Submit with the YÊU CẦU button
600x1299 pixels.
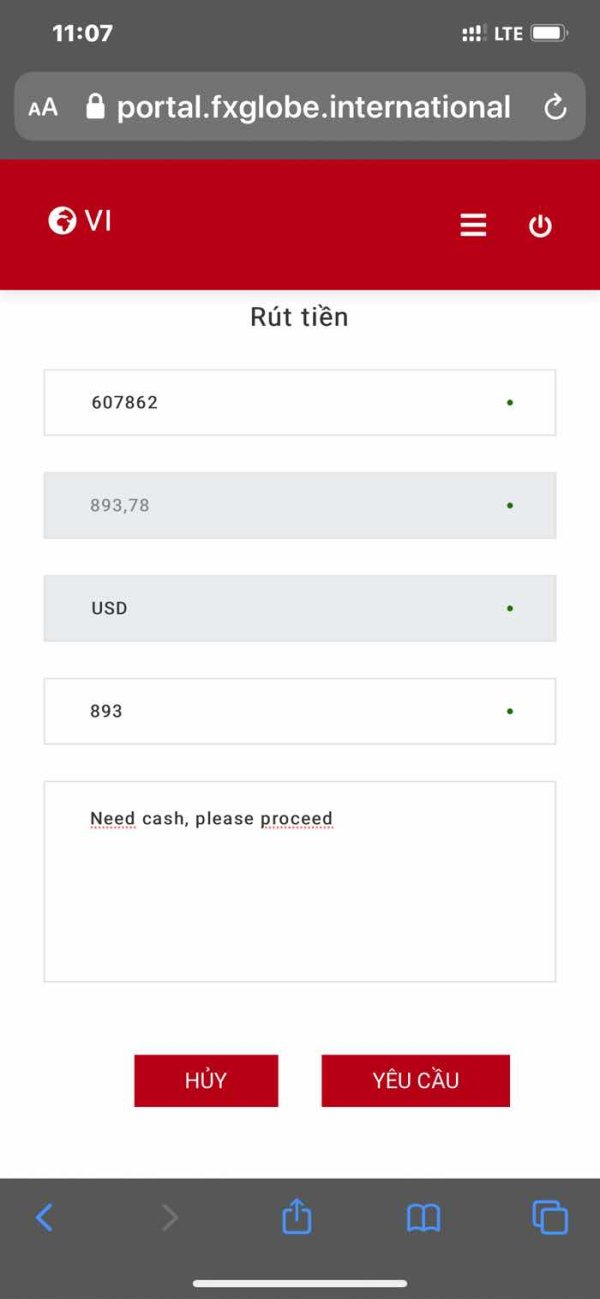click(415, 1080)
